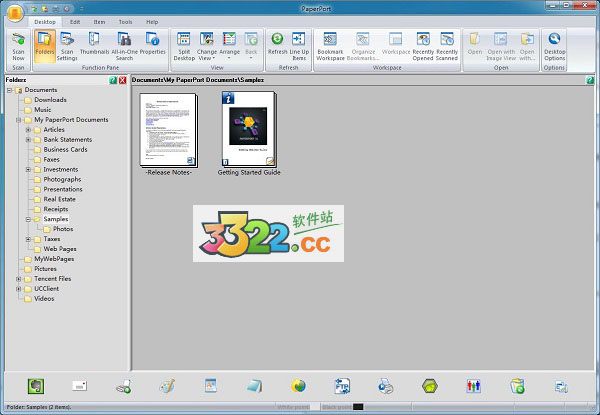The width and height of the screenshot is (600, 415).
Task: Expand the Investments folder in the tree
Action: click(28, 169)
